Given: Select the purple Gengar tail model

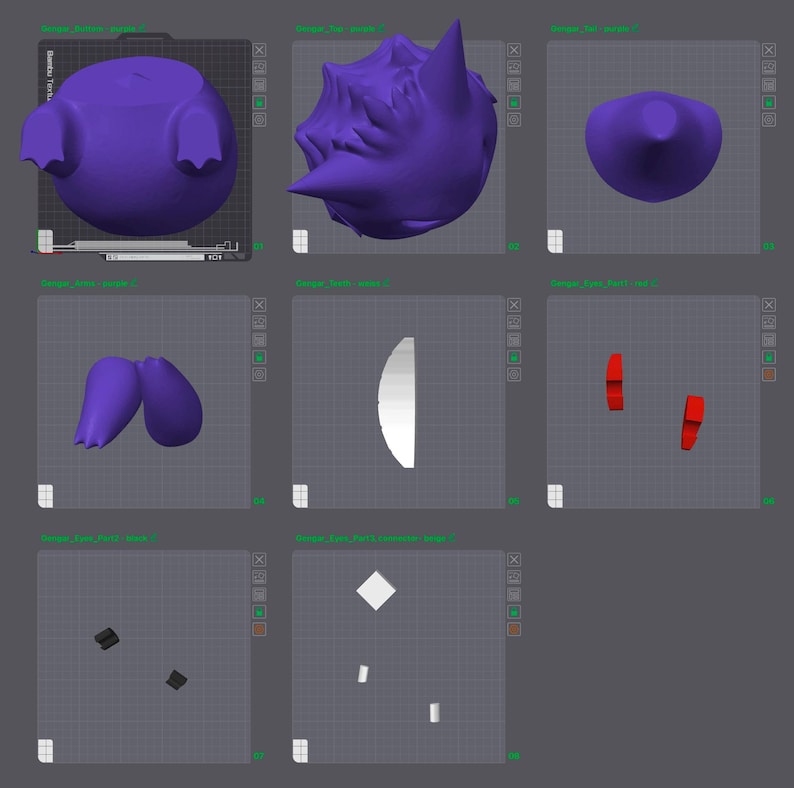Looking at the screenshot, I should 653,147.
